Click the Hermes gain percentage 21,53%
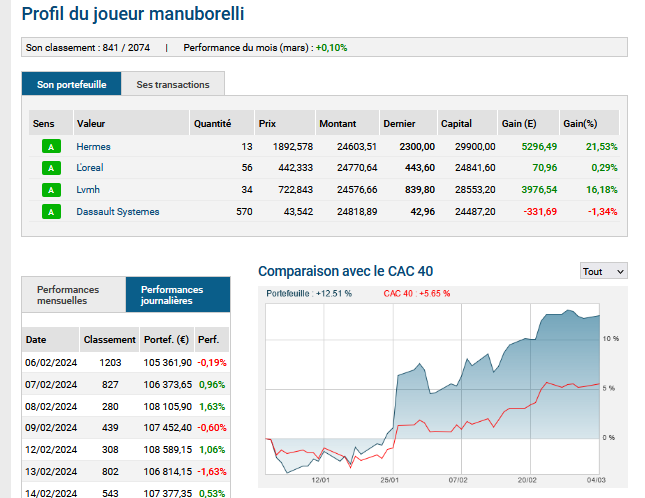The image size is (645, 498). tap(601, 147)
